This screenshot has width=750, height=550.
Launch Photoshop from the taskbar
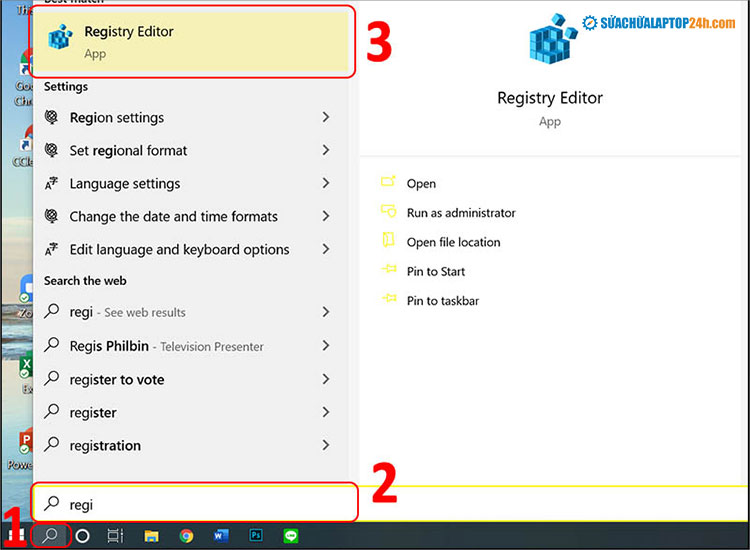[x=256, y=535]
